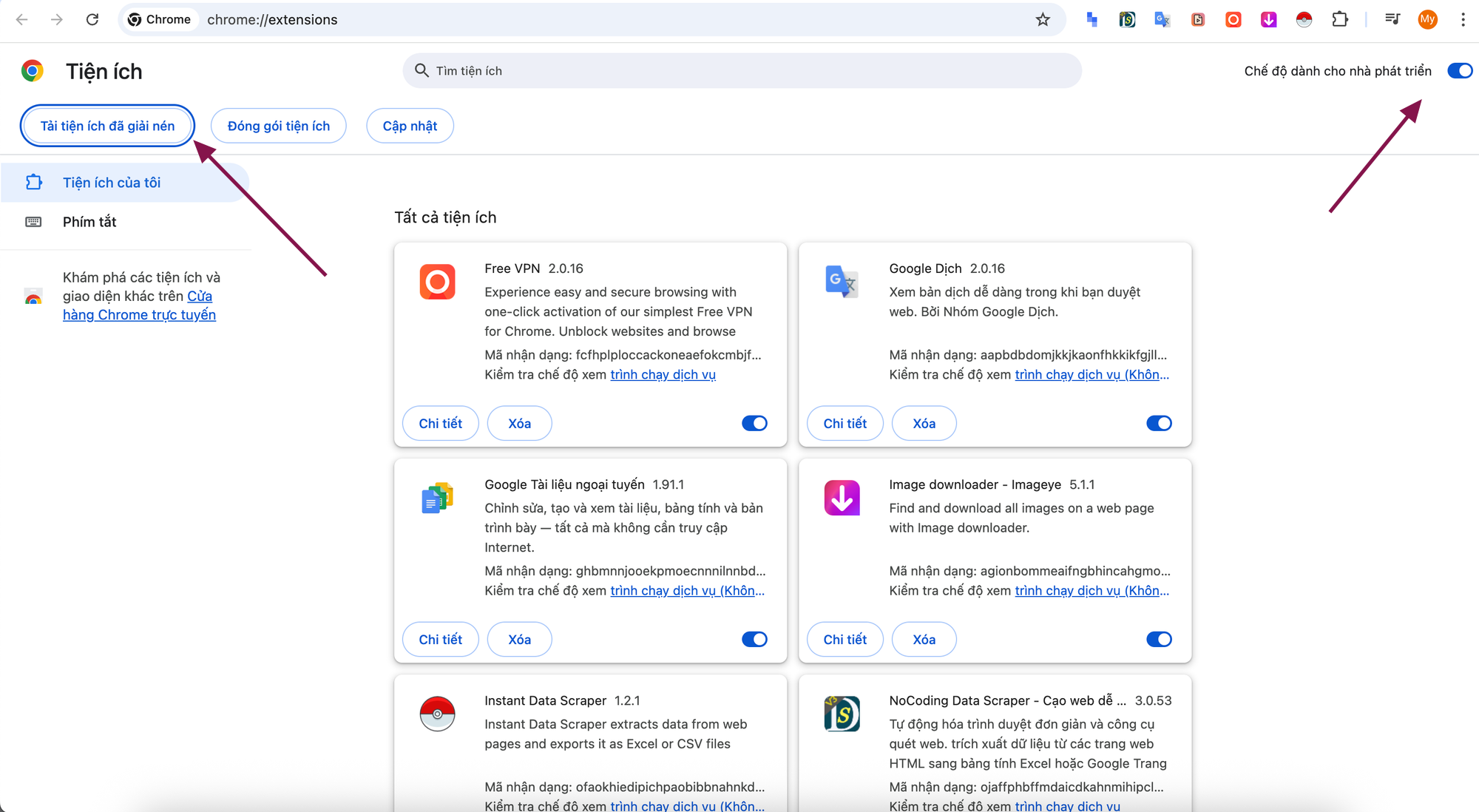1479x812 pixels.
Task: Click Xóa on Google Dịch card
Action: (924, 423)
